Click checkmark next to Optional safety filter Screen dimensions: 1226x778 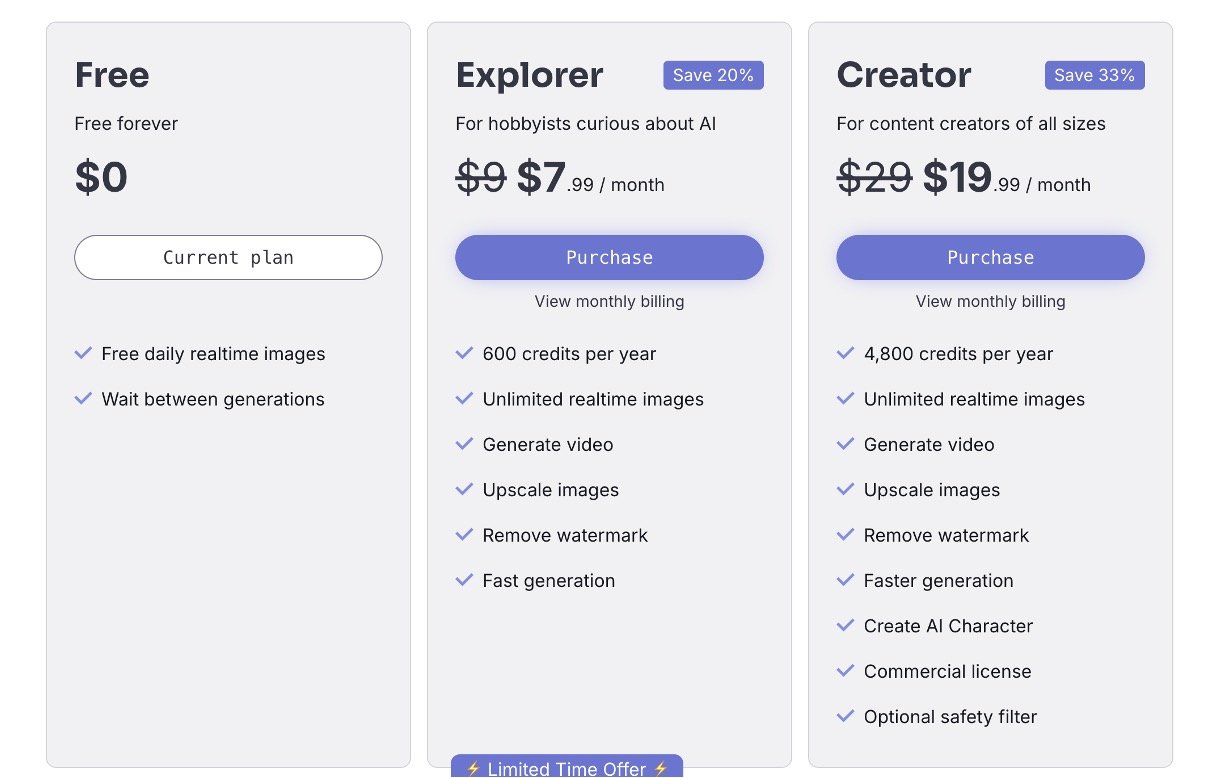846,716
